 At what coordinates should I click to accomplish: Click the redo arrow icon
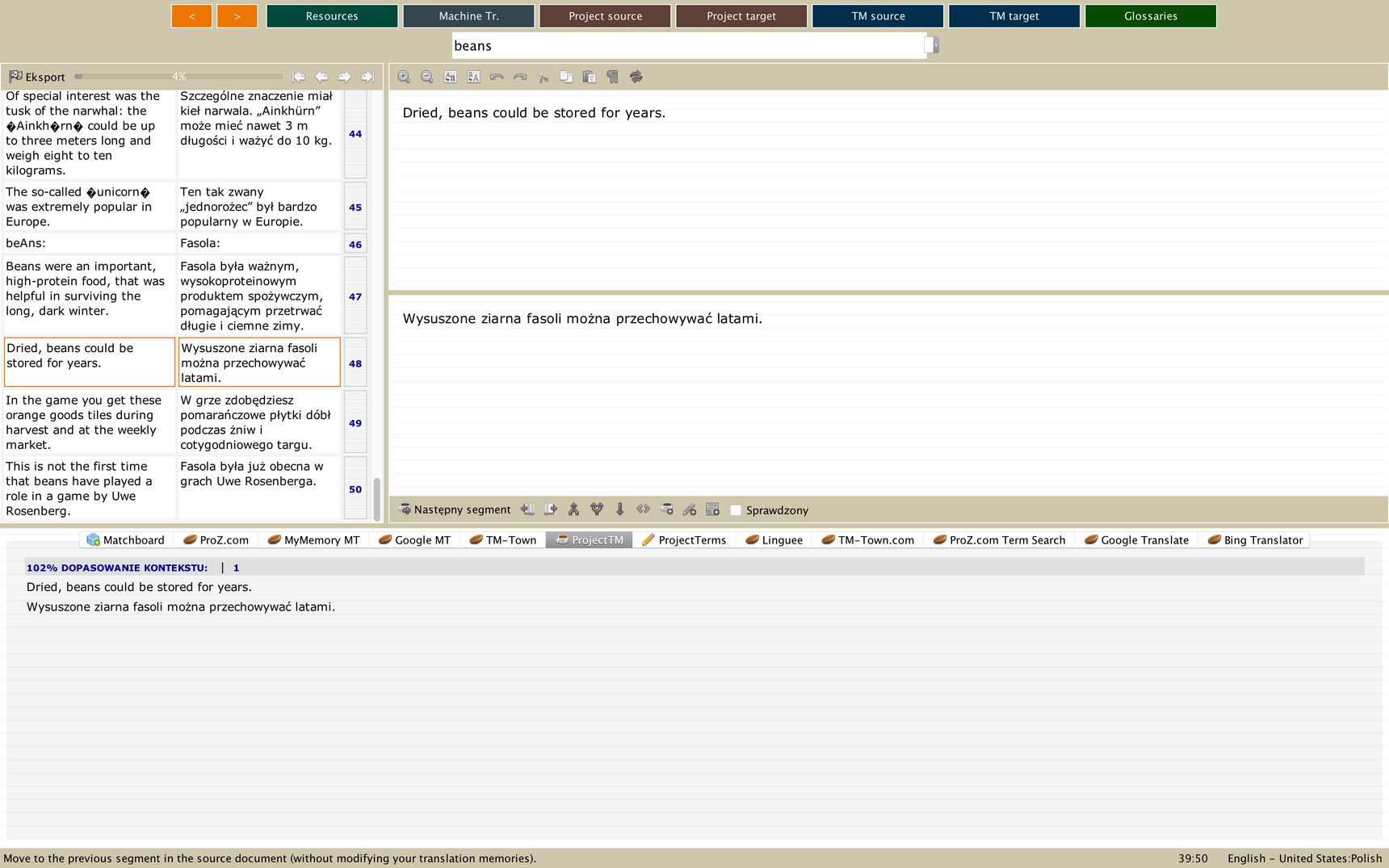pos(520,77)
